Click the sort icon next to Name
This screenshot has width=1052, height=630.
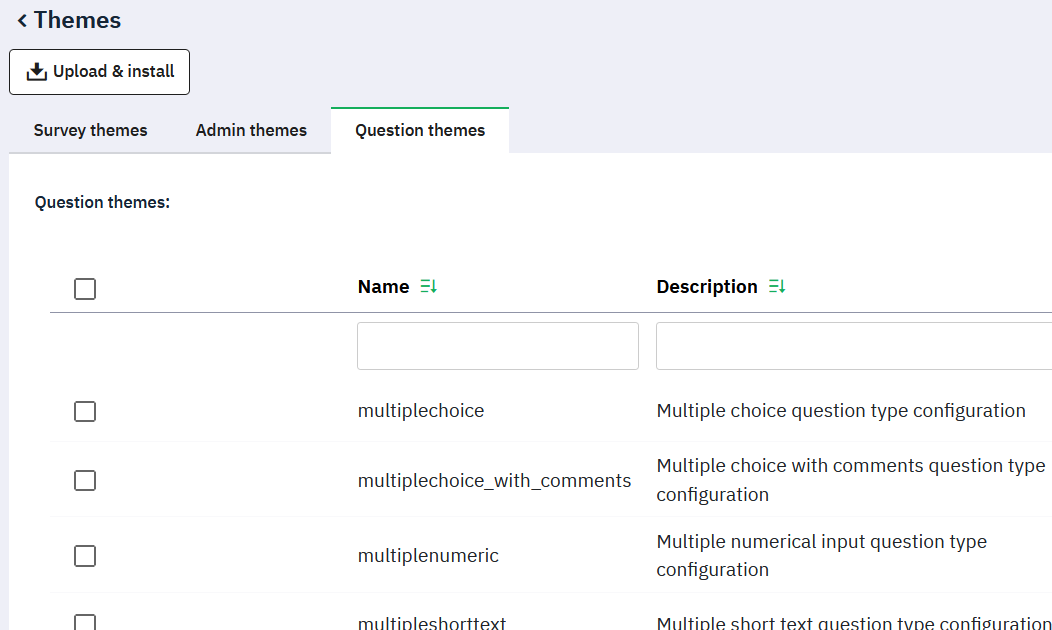[x=429, y=287]
